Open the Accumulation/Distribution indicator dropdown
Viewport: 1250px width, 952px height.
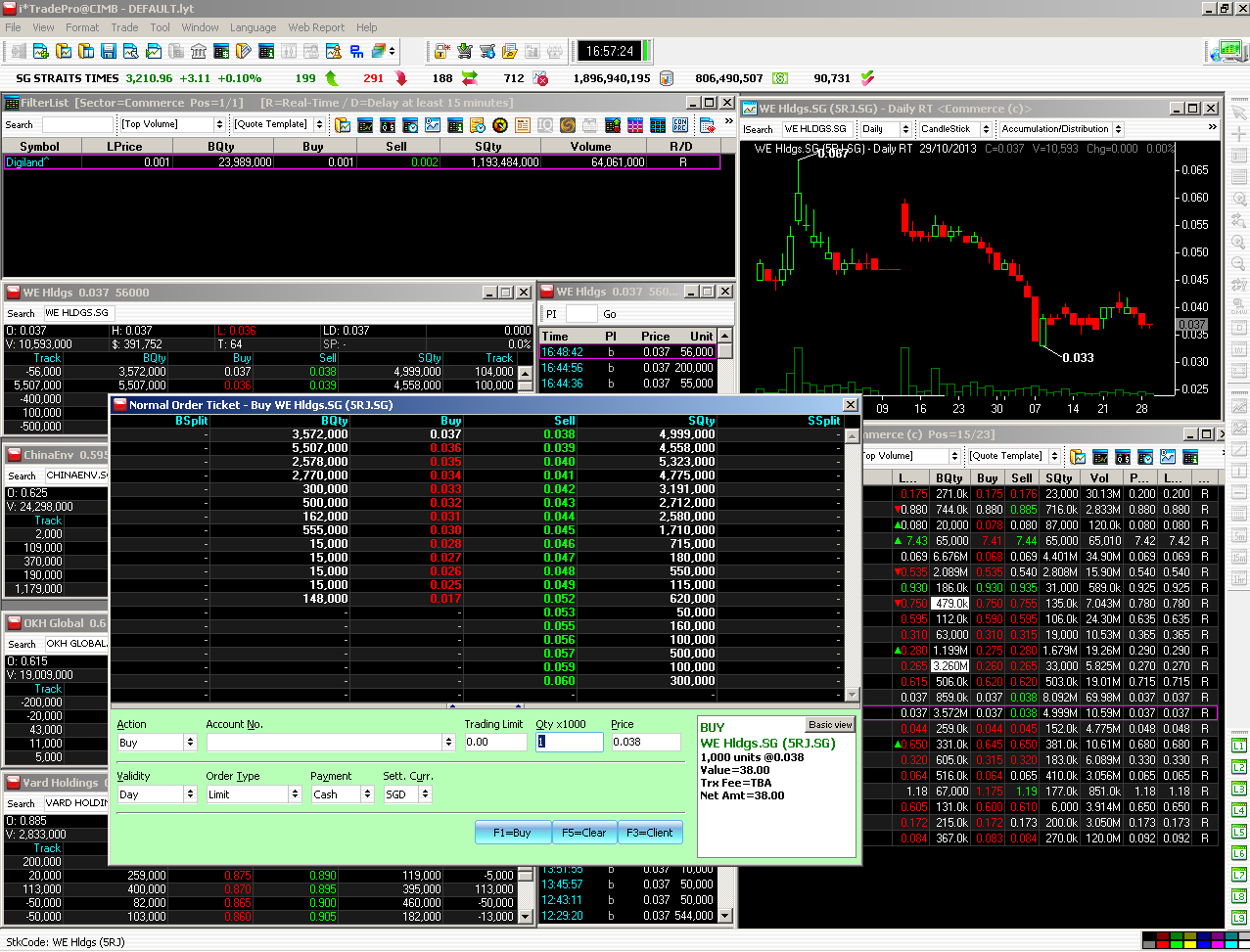coord(1118,129)
